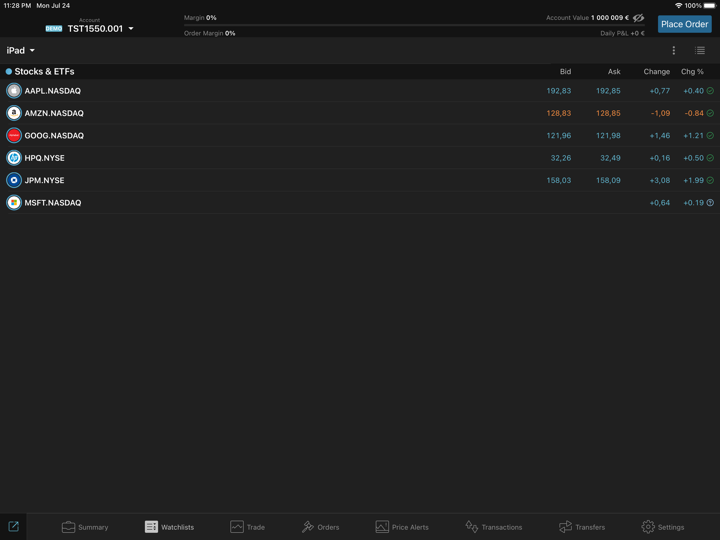
Task: Tap the check status circle on AAPL row
Action: 710,91
